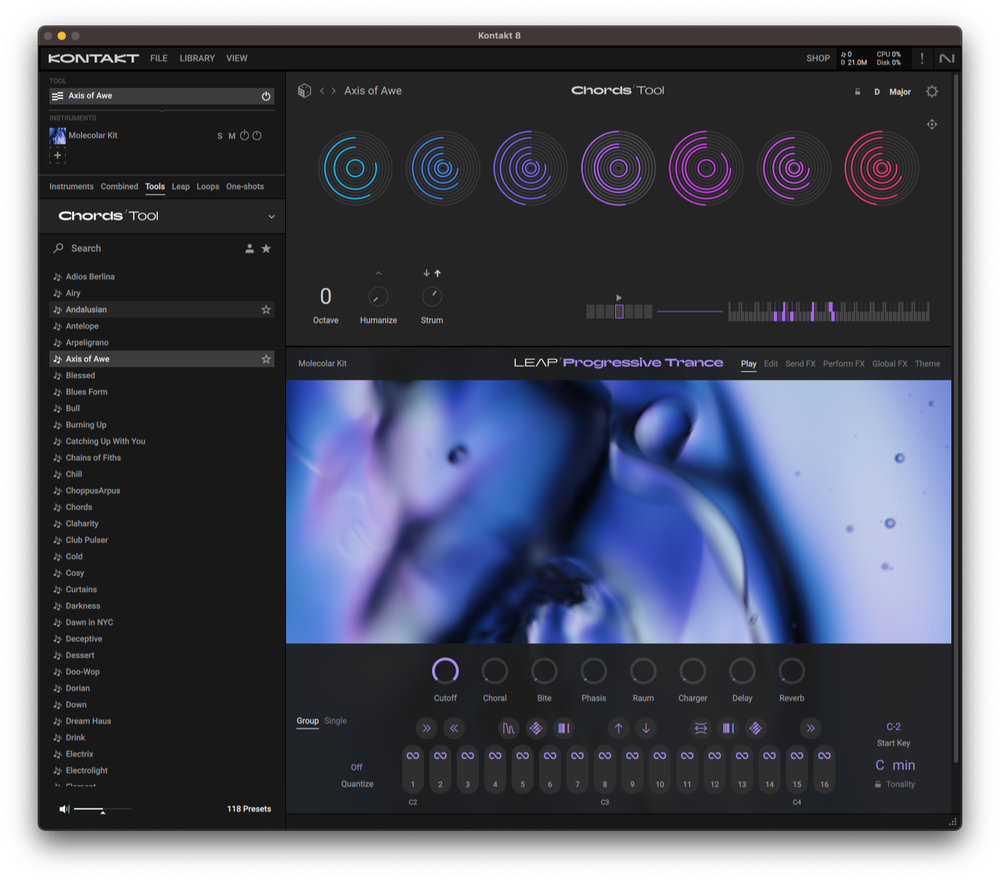Click the crosshair target icon below the gear
The height and width of the screenshot is (881, 1000).
click(932, 124)
